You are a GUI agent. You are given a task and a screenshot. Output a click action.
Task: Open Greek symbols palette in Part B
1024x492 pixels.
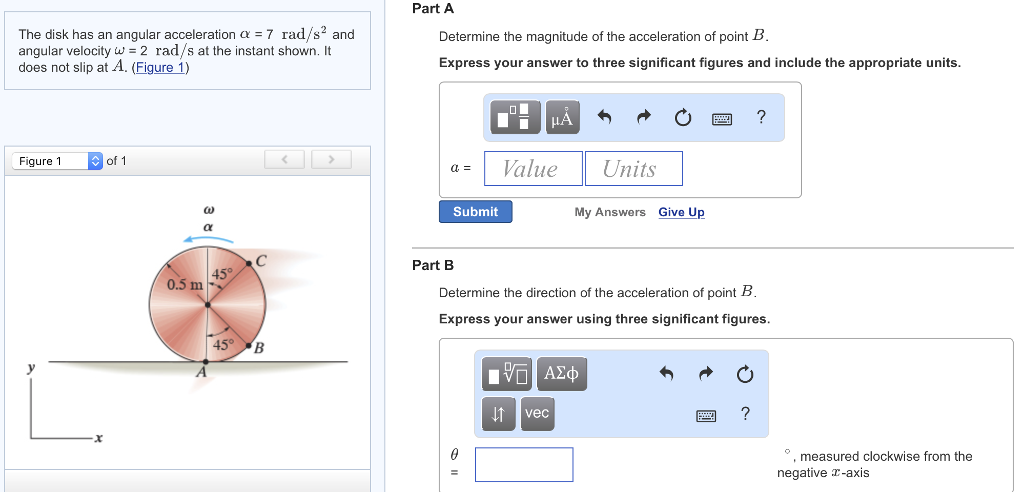(562, 374)
